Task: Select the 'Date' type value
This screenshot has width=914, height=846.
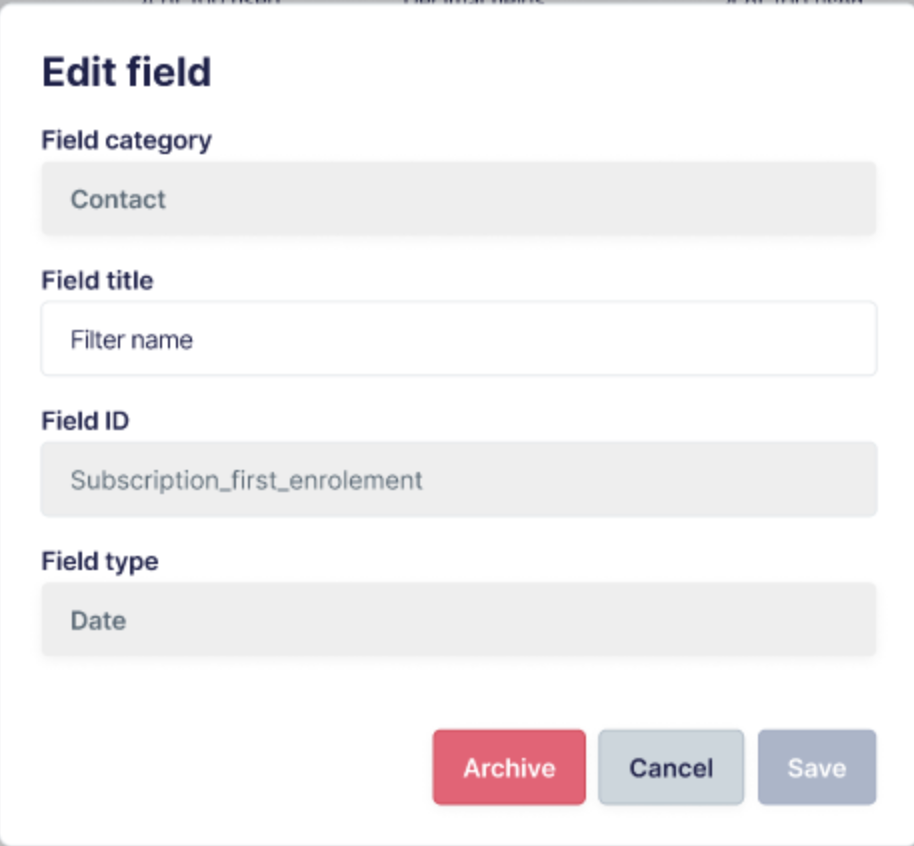Action: pos(98,620)
